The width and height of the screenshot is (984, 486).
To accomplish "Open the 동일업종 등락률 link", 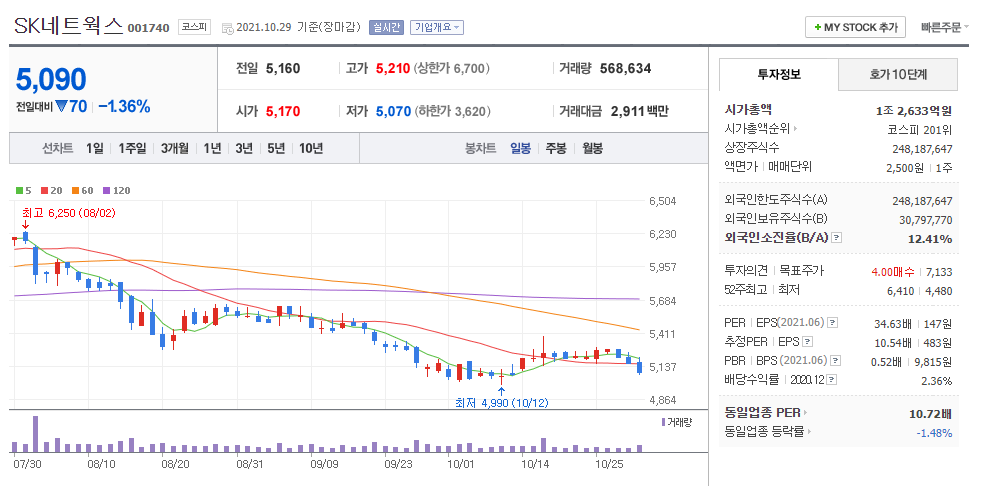I will click(767, 432).
